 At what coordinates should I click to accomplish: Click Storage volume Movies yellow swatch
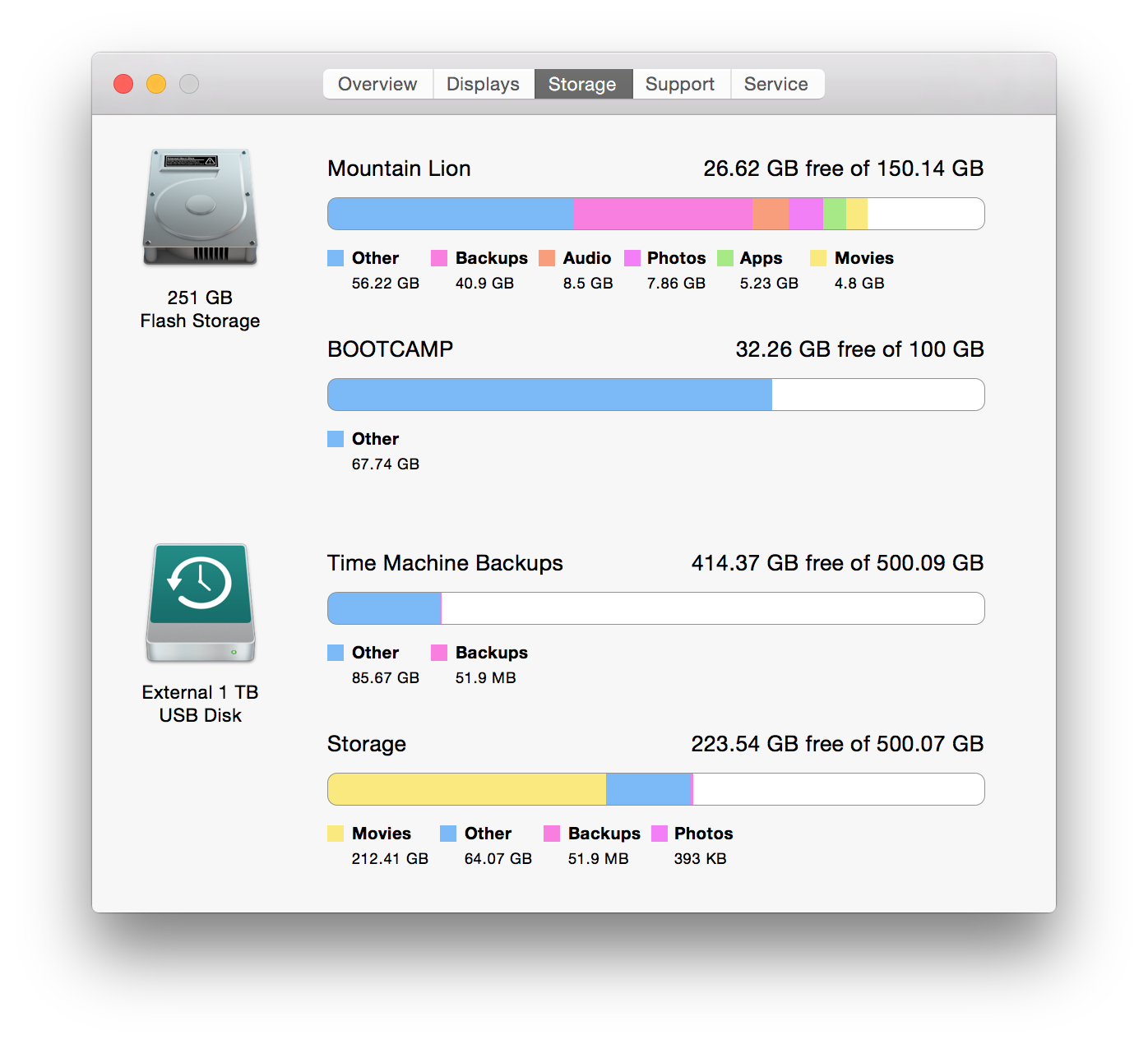click(336, 834)
